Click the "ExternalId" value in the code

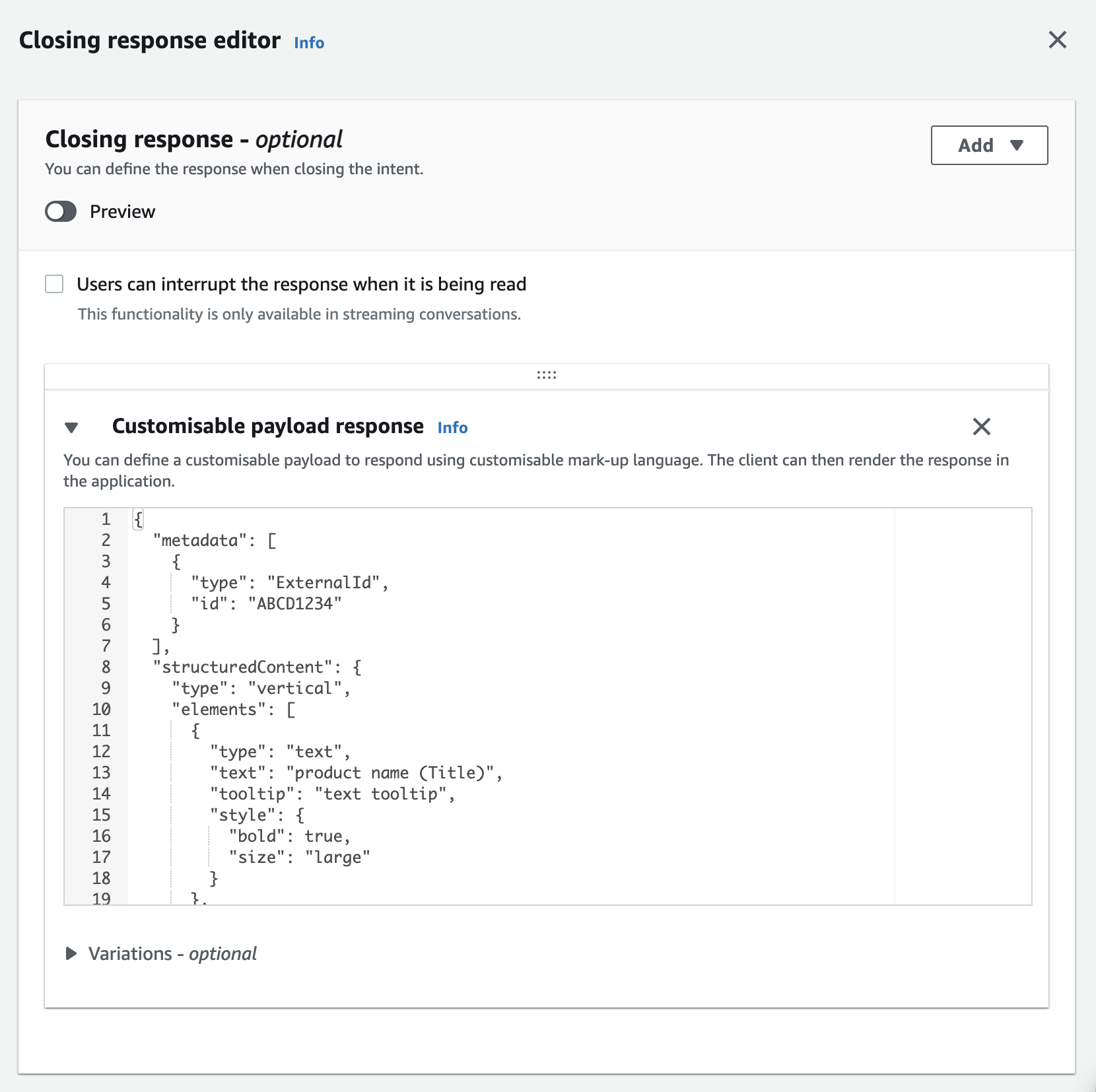324,583
